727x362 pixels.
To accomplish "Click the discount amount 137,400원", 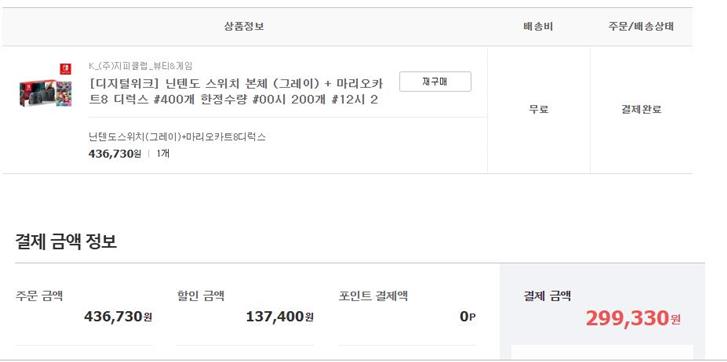I will [x=280, y=317].
